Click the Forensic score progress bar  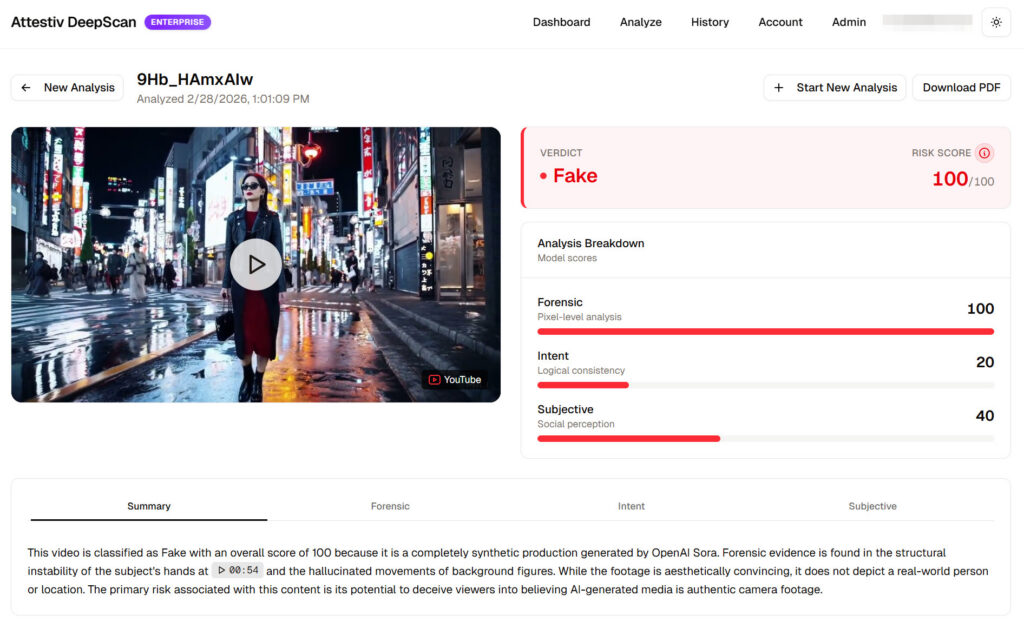click(x=765, y=331)
